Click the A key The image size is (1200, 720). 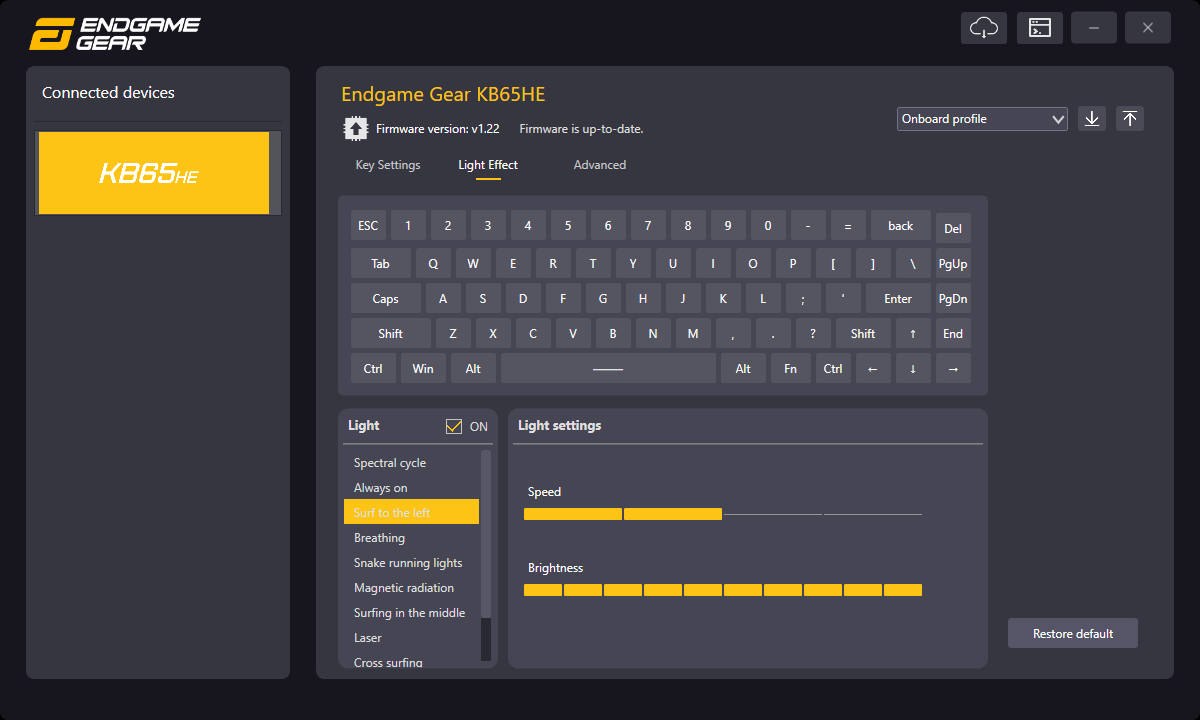pyautogui.click(x=443, y=299)
